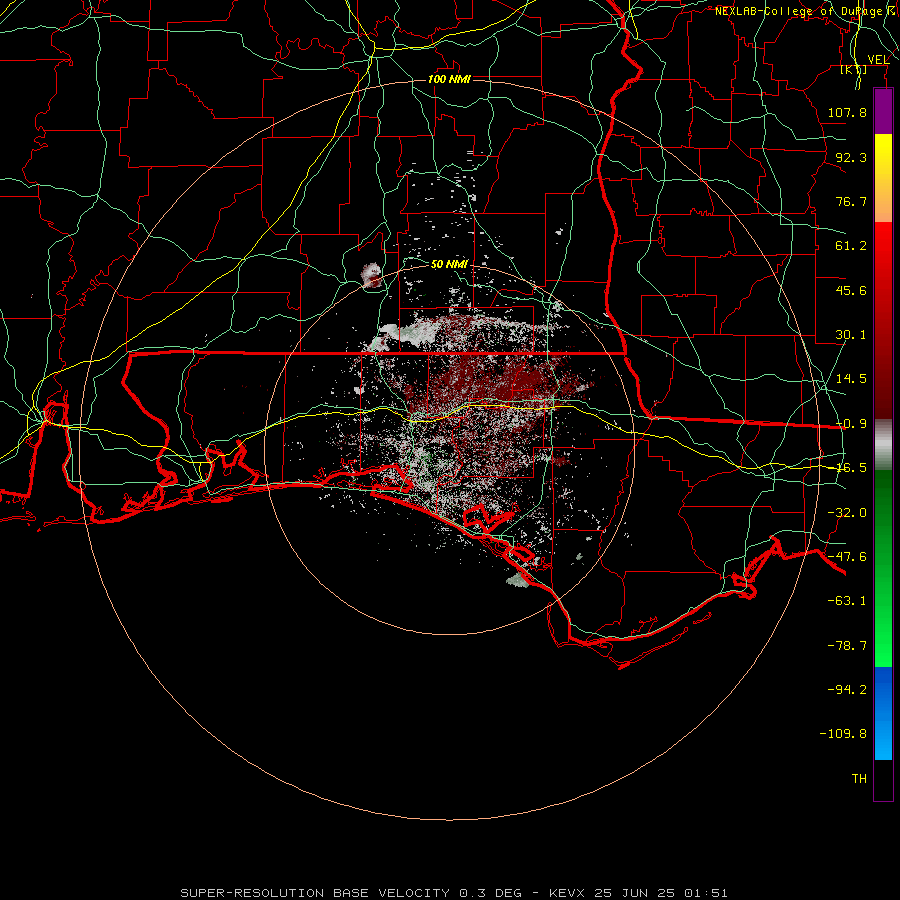Click the 45.6 scale value
This screenshot has width=900, height=900.
pos(851,290)
